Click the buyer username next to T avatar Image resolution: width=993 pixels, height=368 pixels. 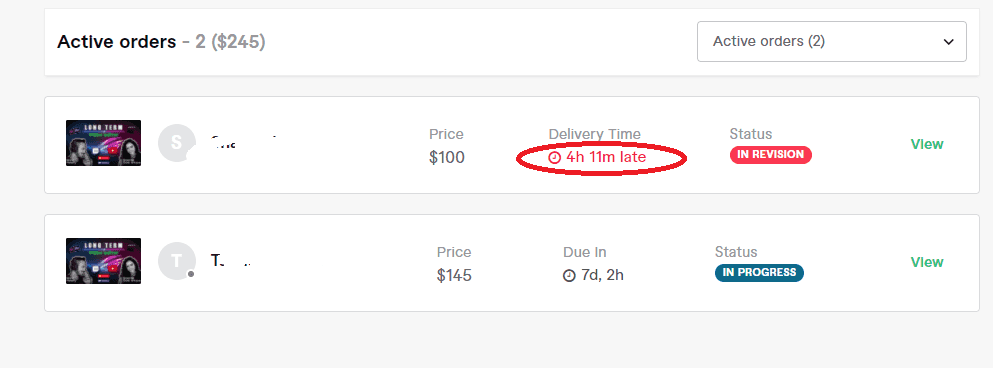pos(231,260)
